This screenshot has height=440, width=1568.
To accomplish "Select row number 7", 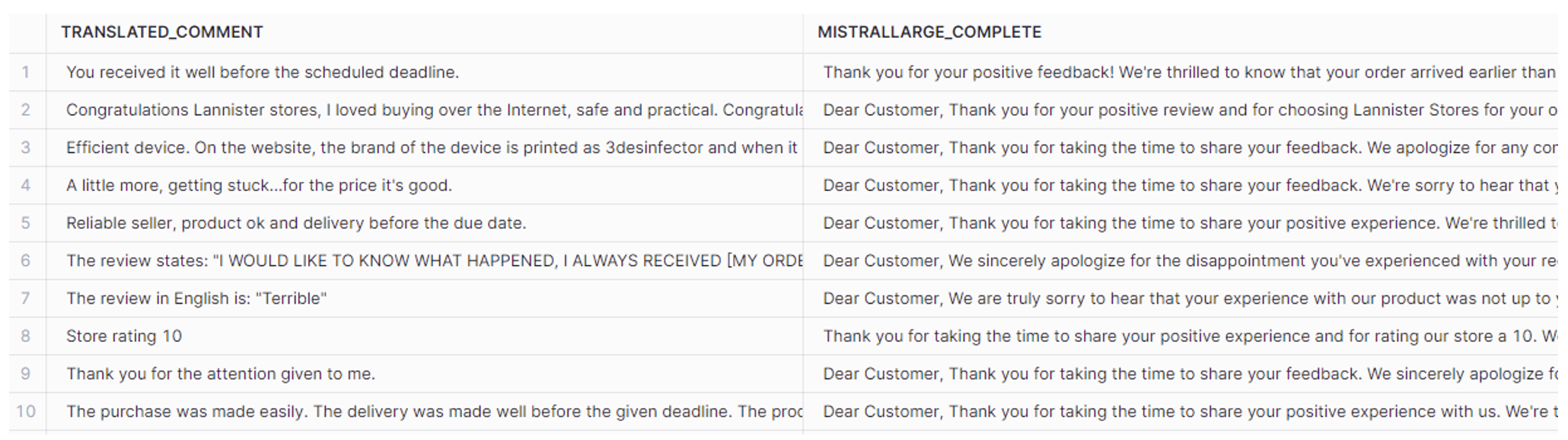I will (27, 298).
